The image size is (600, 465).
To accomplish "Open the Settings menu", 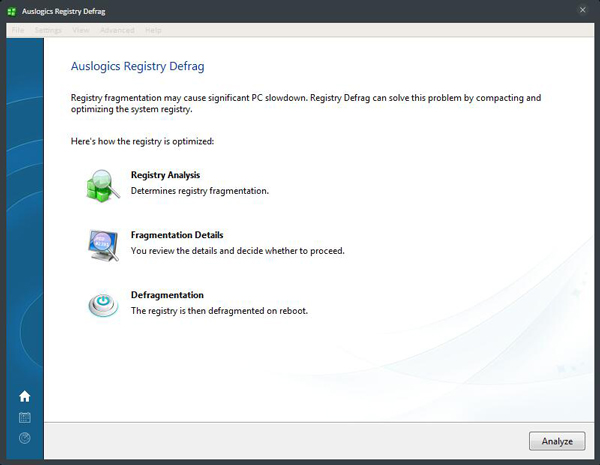I will (x=48, y=30).
